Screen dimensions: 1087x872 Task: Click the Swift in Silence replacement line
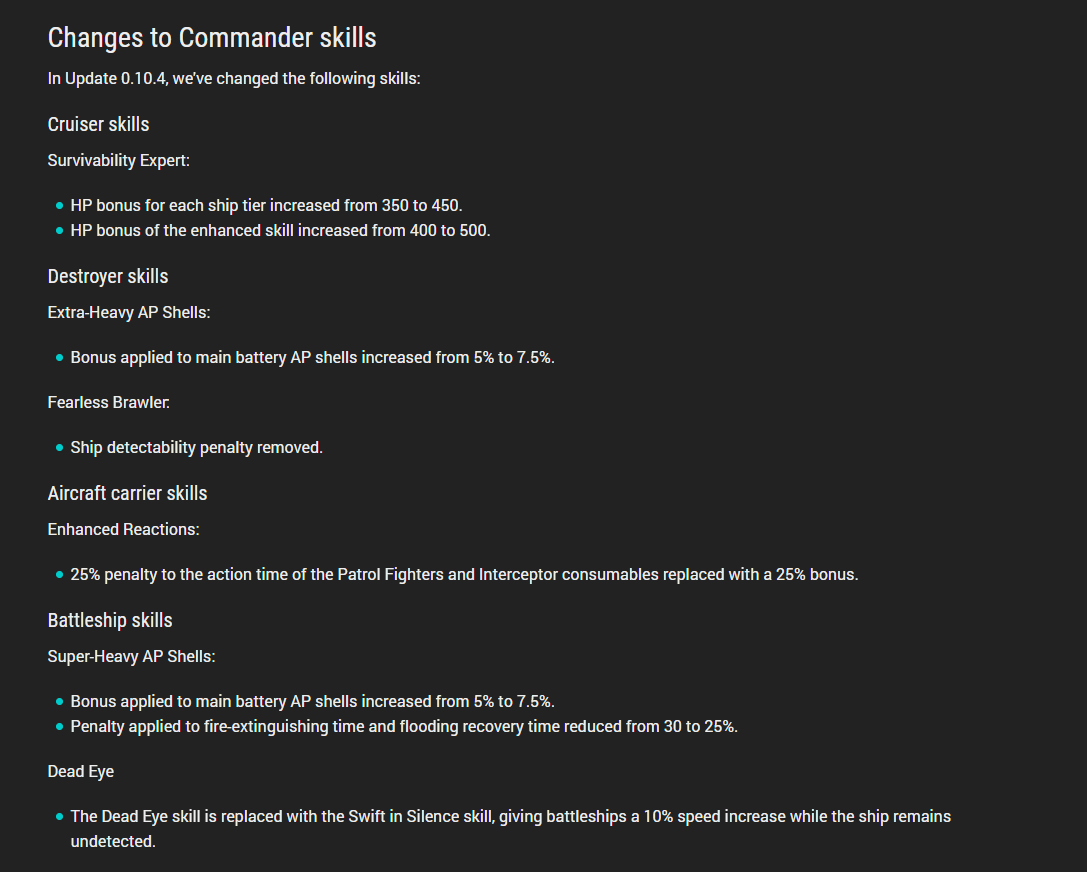510,816
